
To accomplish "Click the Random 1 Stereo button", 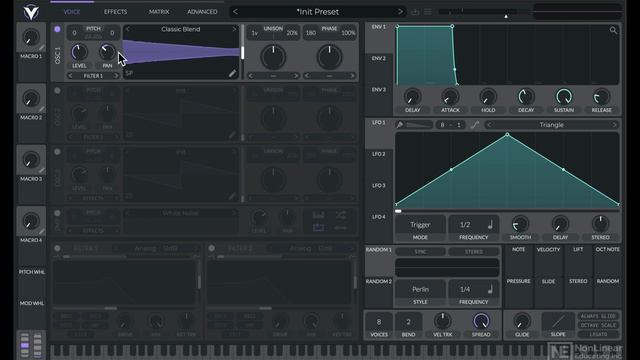I will (x=473, y=252).
